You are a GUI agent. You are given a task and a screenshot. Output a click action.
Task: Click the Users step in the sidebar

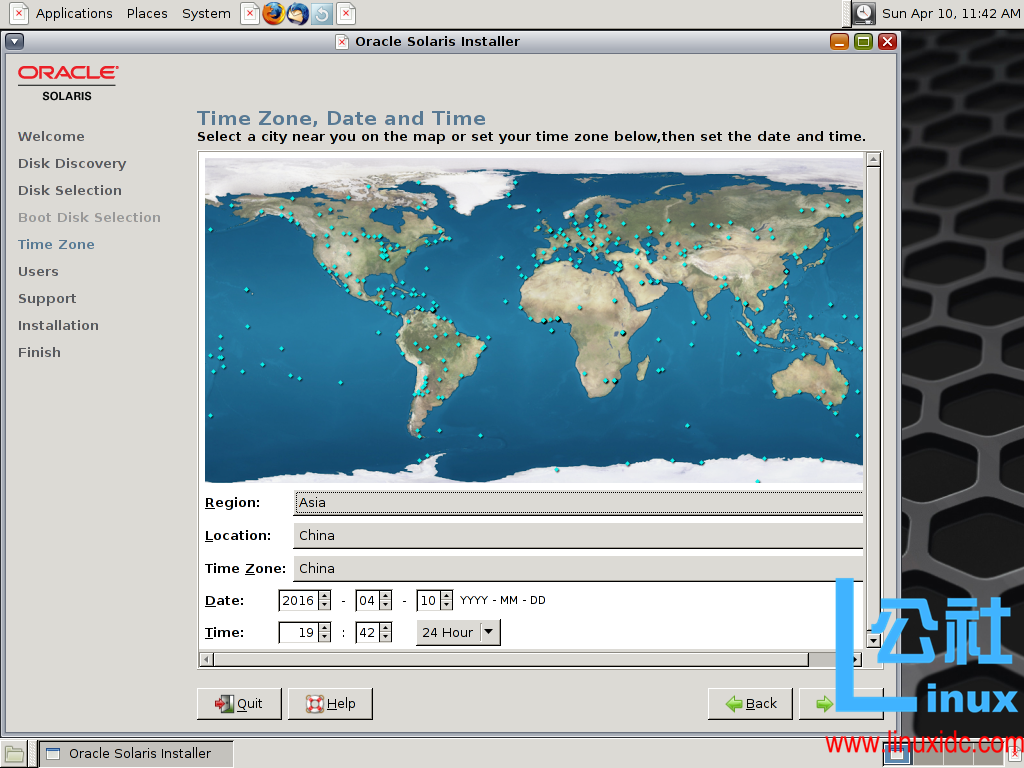(x=38, y=271)
